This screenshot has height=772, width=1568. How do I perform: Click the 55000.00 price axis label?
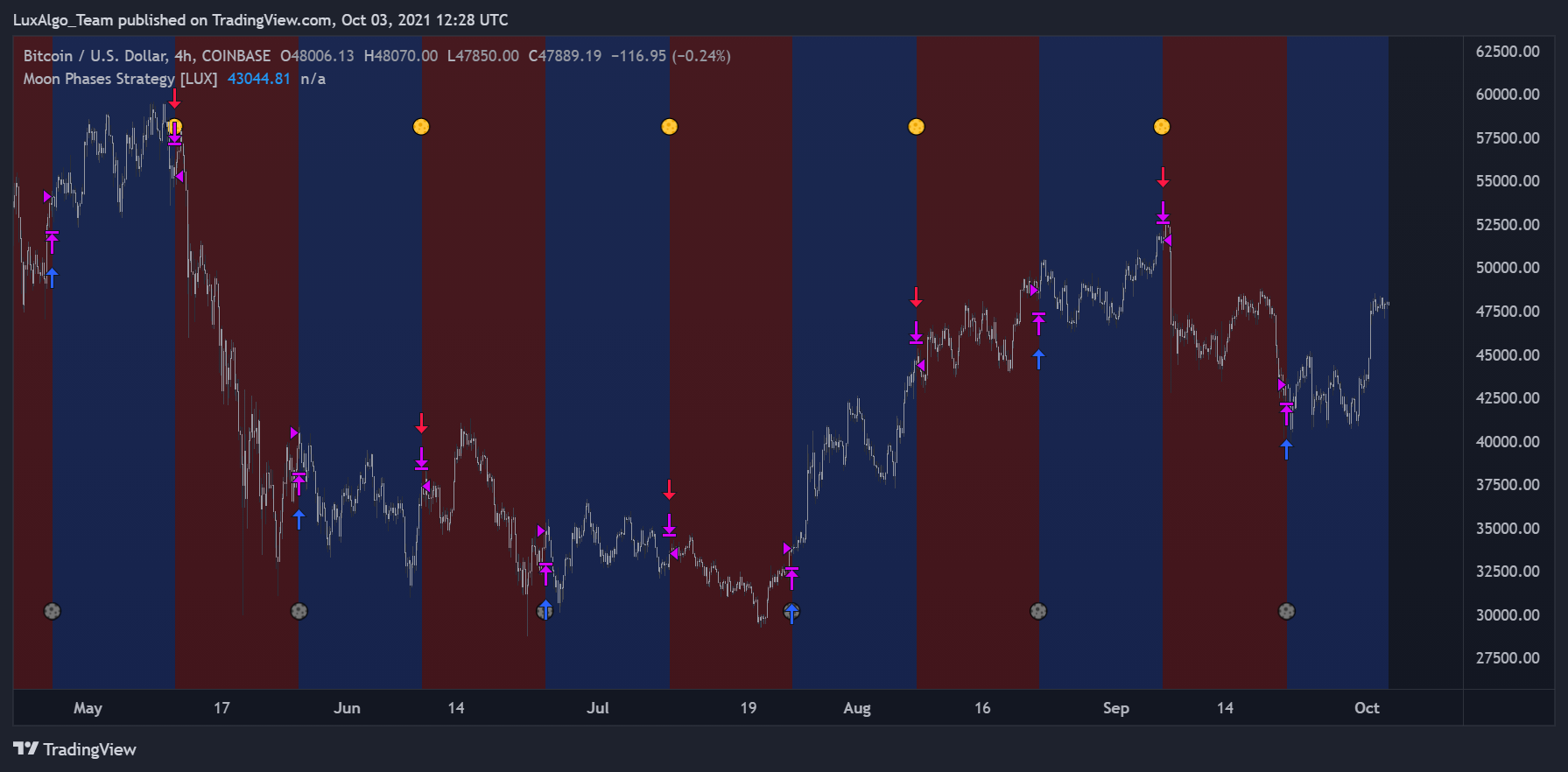click(1508, 181)
